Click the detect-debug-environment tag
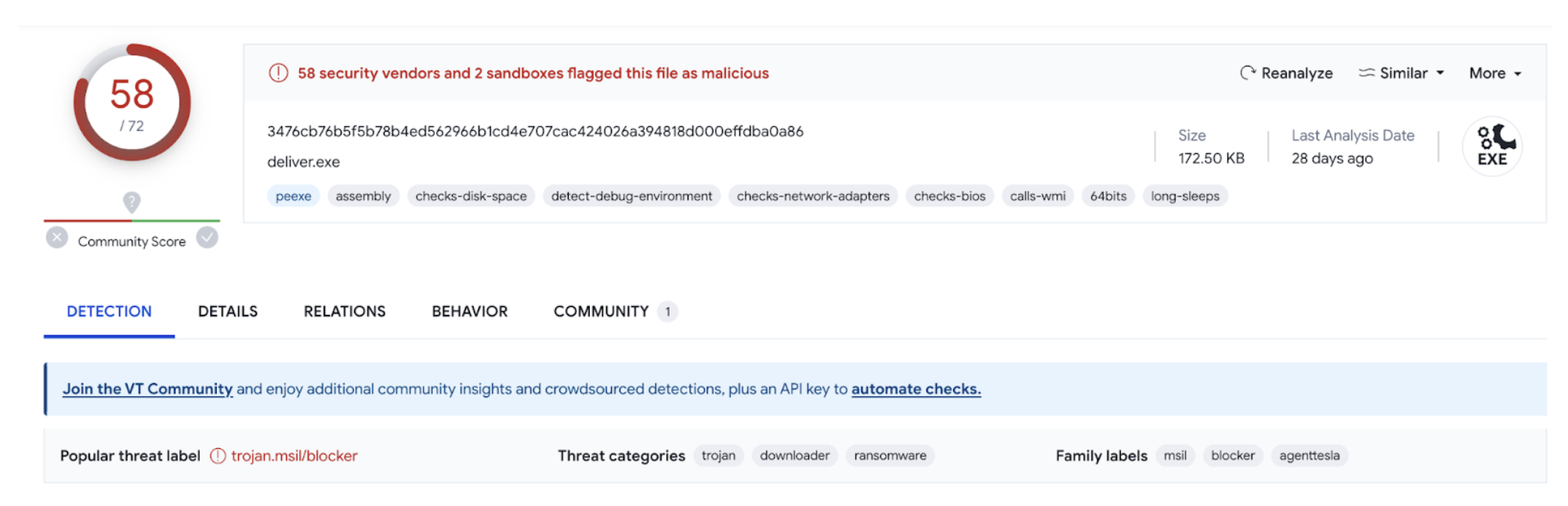 tap(631, 197)
